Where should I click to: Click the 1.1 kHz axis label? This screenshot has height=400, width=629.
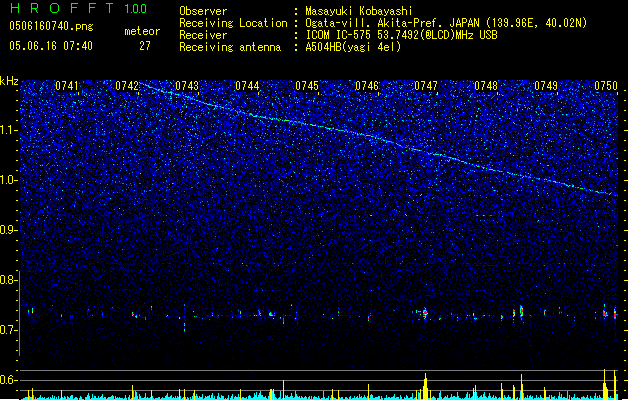[x=9, y=130]
